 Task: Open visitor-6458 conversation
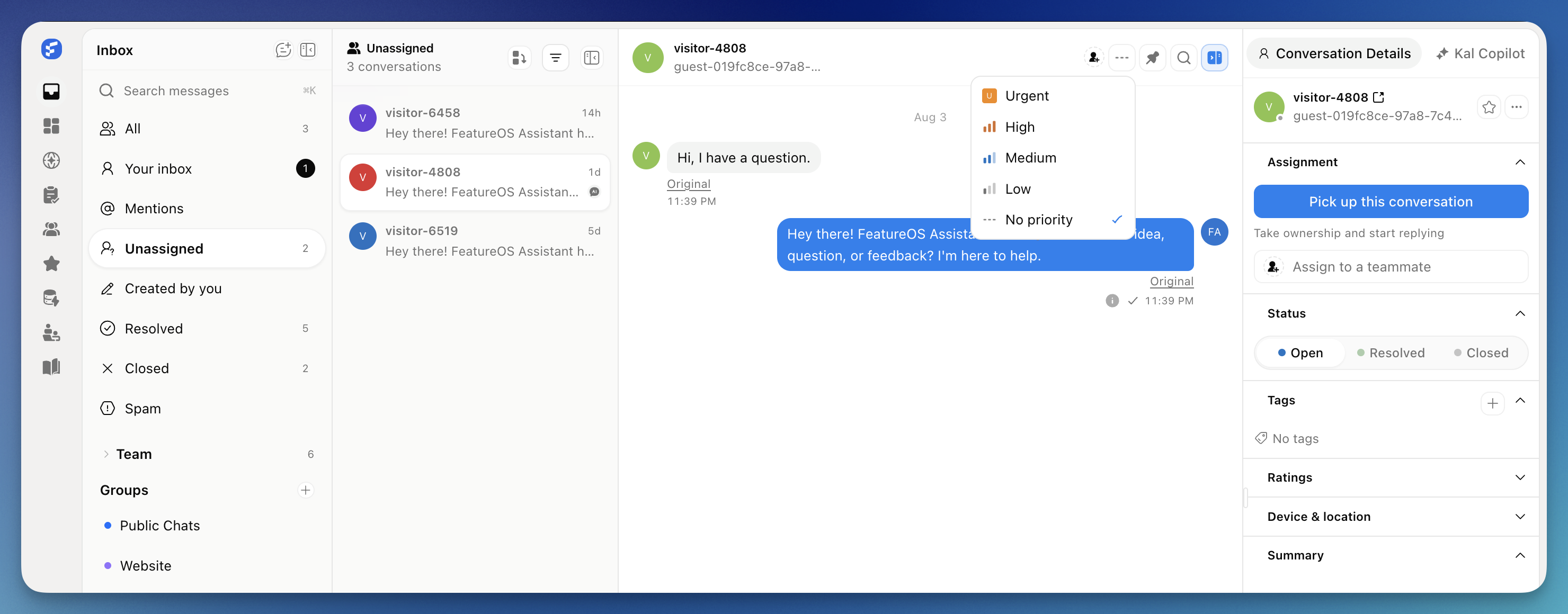point(475,123)
